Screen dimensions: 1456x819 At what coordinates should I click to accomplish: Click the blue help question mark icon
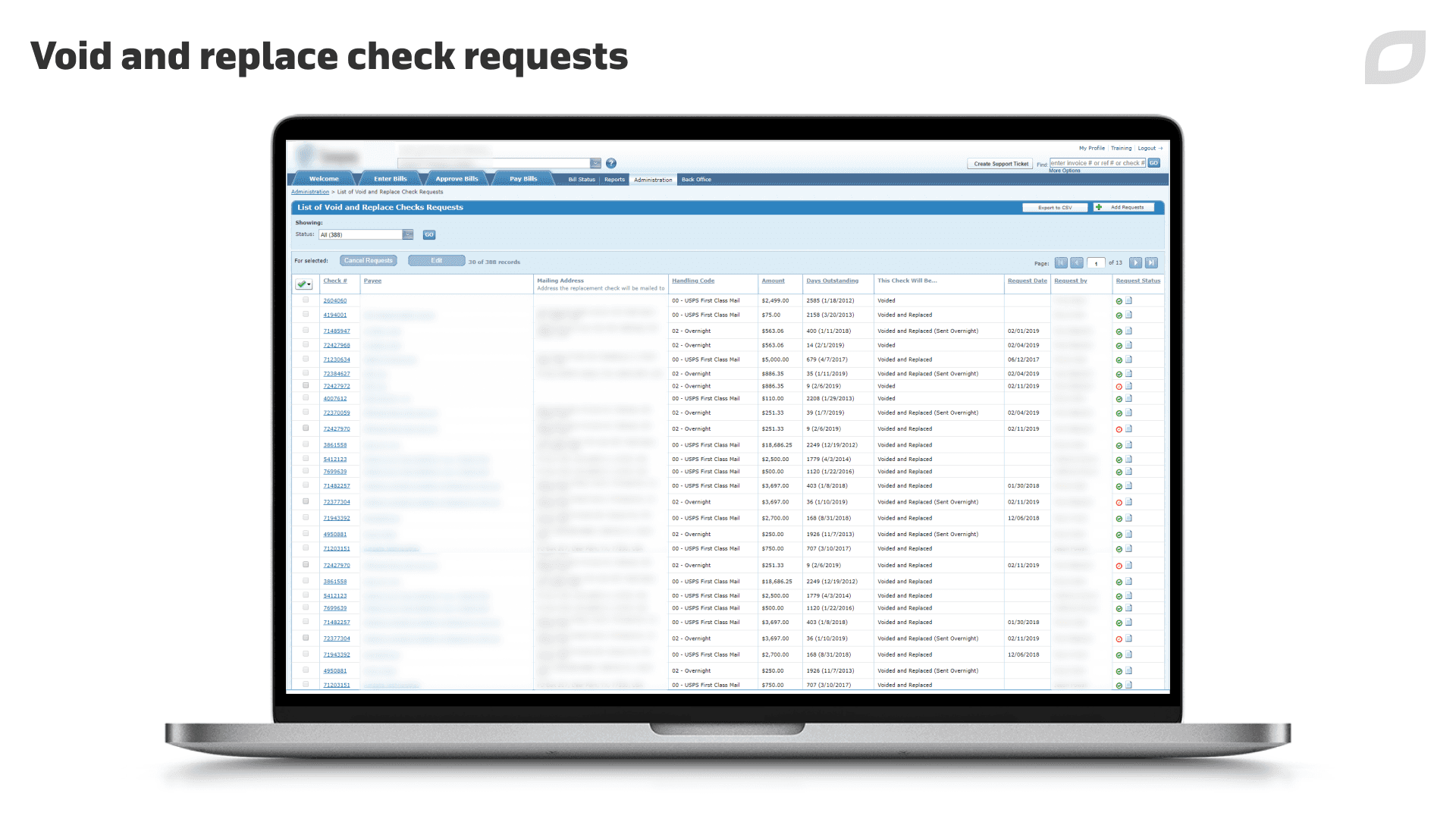pos(611,163)
